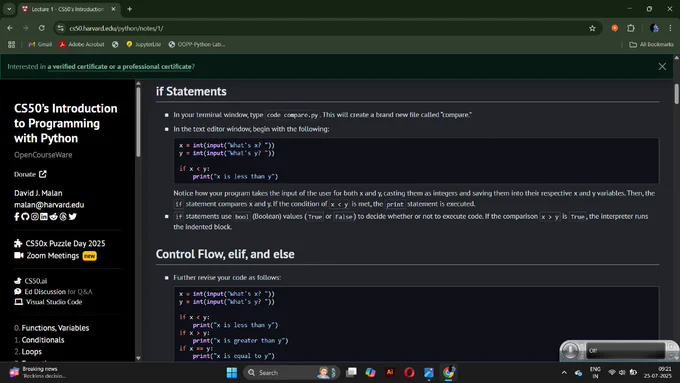Open the verified certificate or professional certificate link
680x383 pixels.
click(120, 66)
